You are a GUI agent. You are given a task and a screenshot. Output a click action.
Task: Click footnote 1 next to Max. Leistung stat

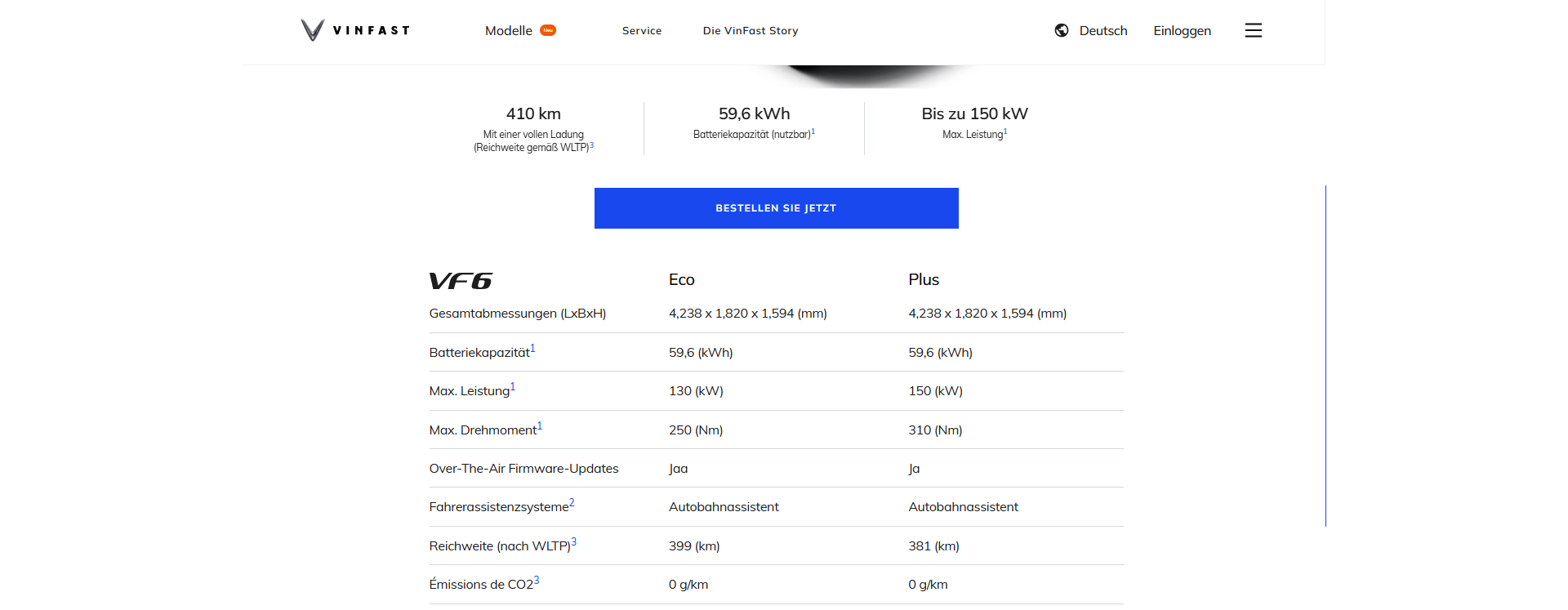click(x=1005, y=131)
